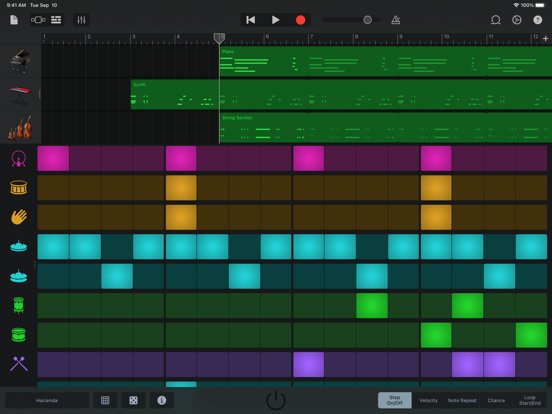552x414 pixels.
Task: Adjust the master volume slider knob
Action: point(368,20)
